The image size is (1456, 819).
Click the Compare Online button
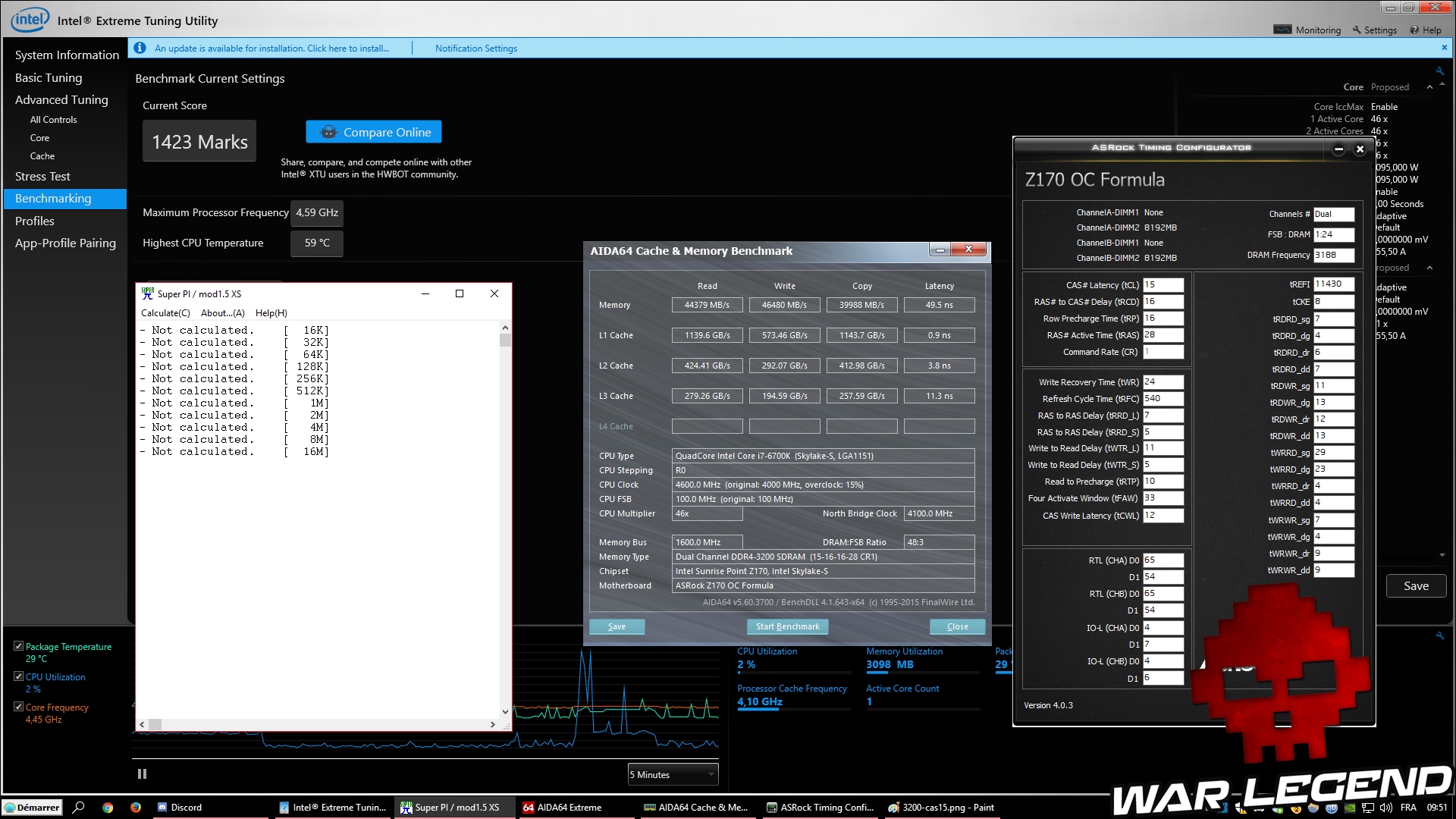click(x=374, y=132)
